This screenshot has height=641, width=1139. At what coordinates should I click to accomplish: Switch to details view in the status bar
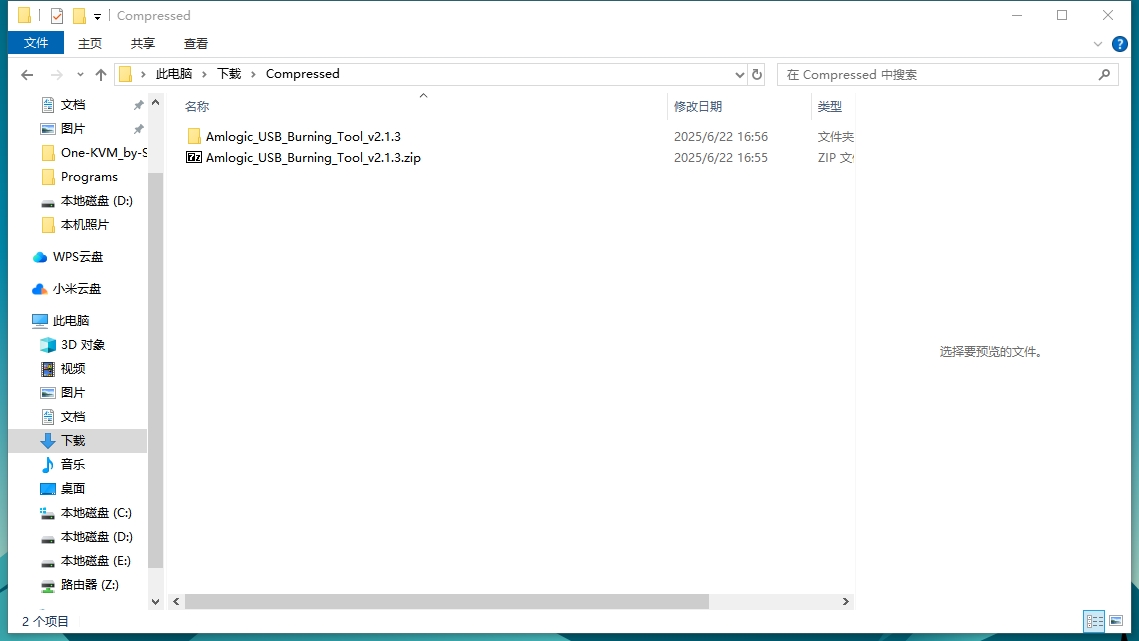tap(1094, 621)
